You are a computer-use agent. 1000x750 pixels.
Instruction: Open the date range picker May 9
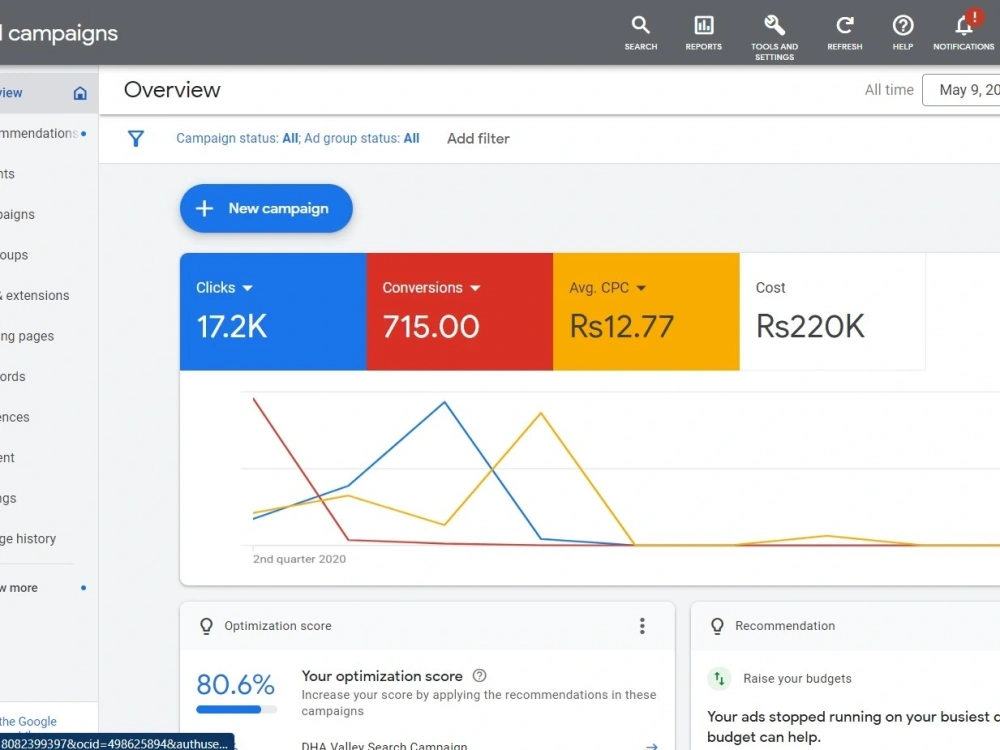(961, 90)
